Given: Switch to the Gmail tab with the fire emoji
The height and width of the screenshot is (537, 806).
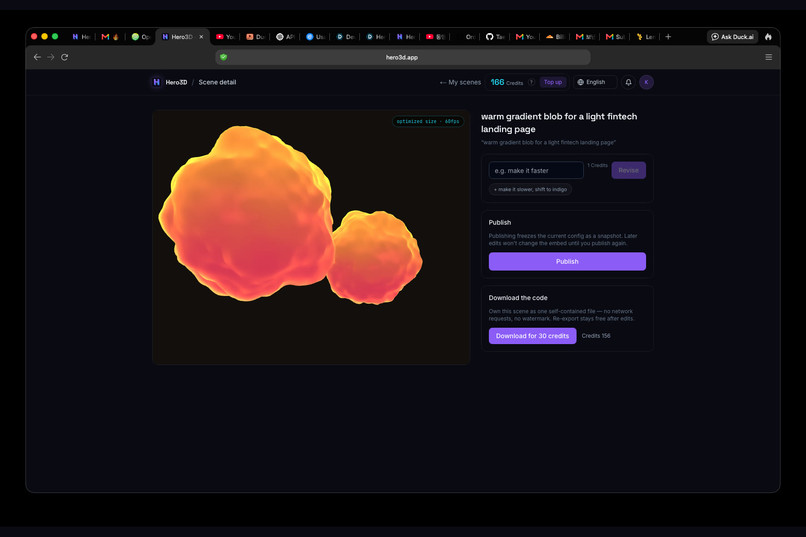Looking at the screenshot, I should click(x=110, y=37).
